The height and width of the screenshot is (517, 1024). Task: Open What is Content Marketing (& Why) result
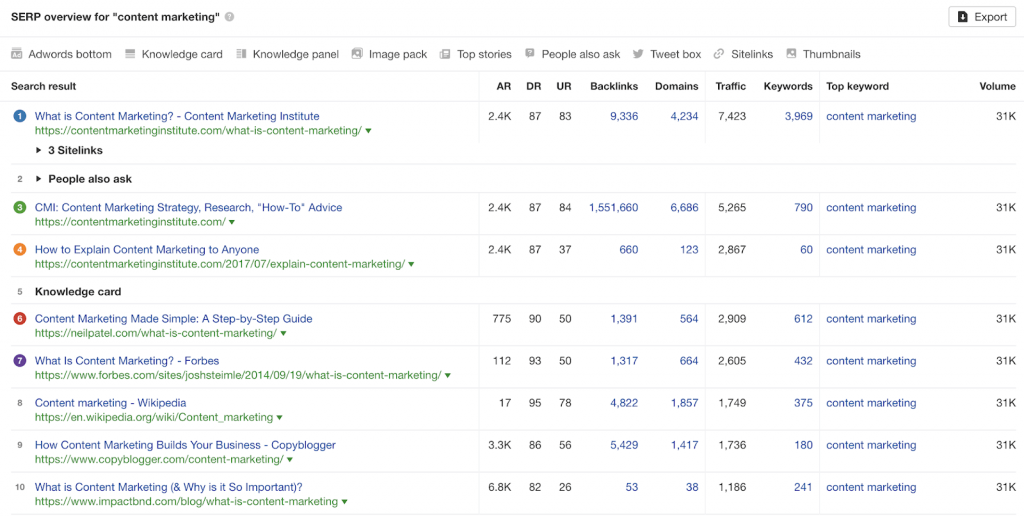tap(168, 487)
